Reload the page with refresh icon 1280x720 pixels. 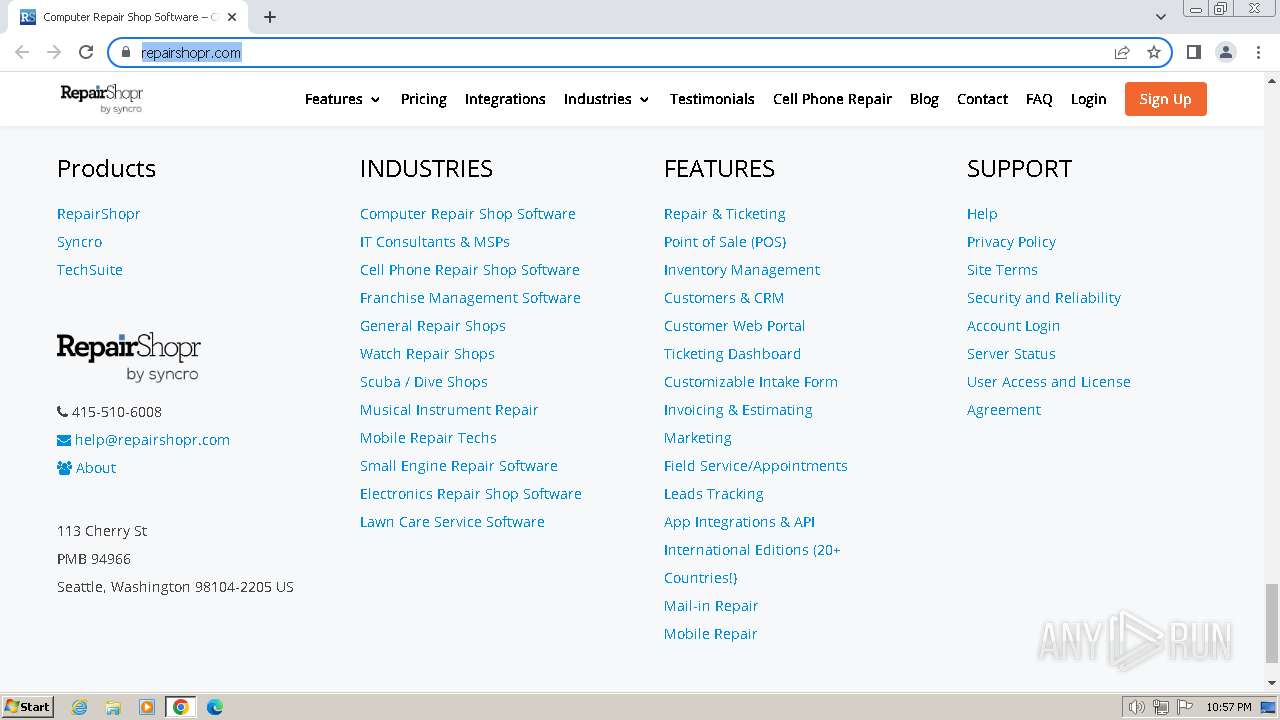coord(86,52)
